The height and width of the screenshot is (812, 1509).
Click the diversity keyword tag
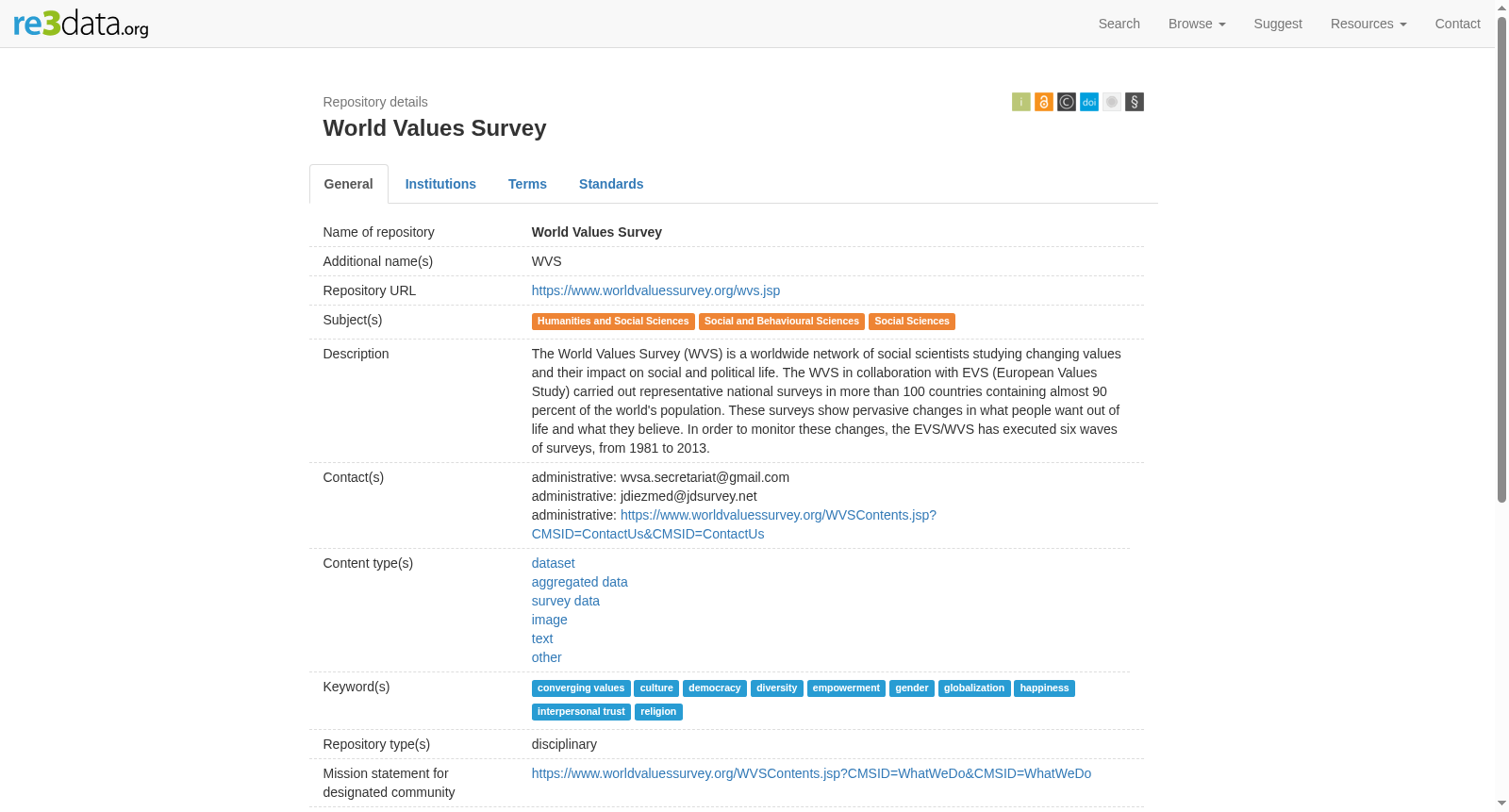[777, 688]
